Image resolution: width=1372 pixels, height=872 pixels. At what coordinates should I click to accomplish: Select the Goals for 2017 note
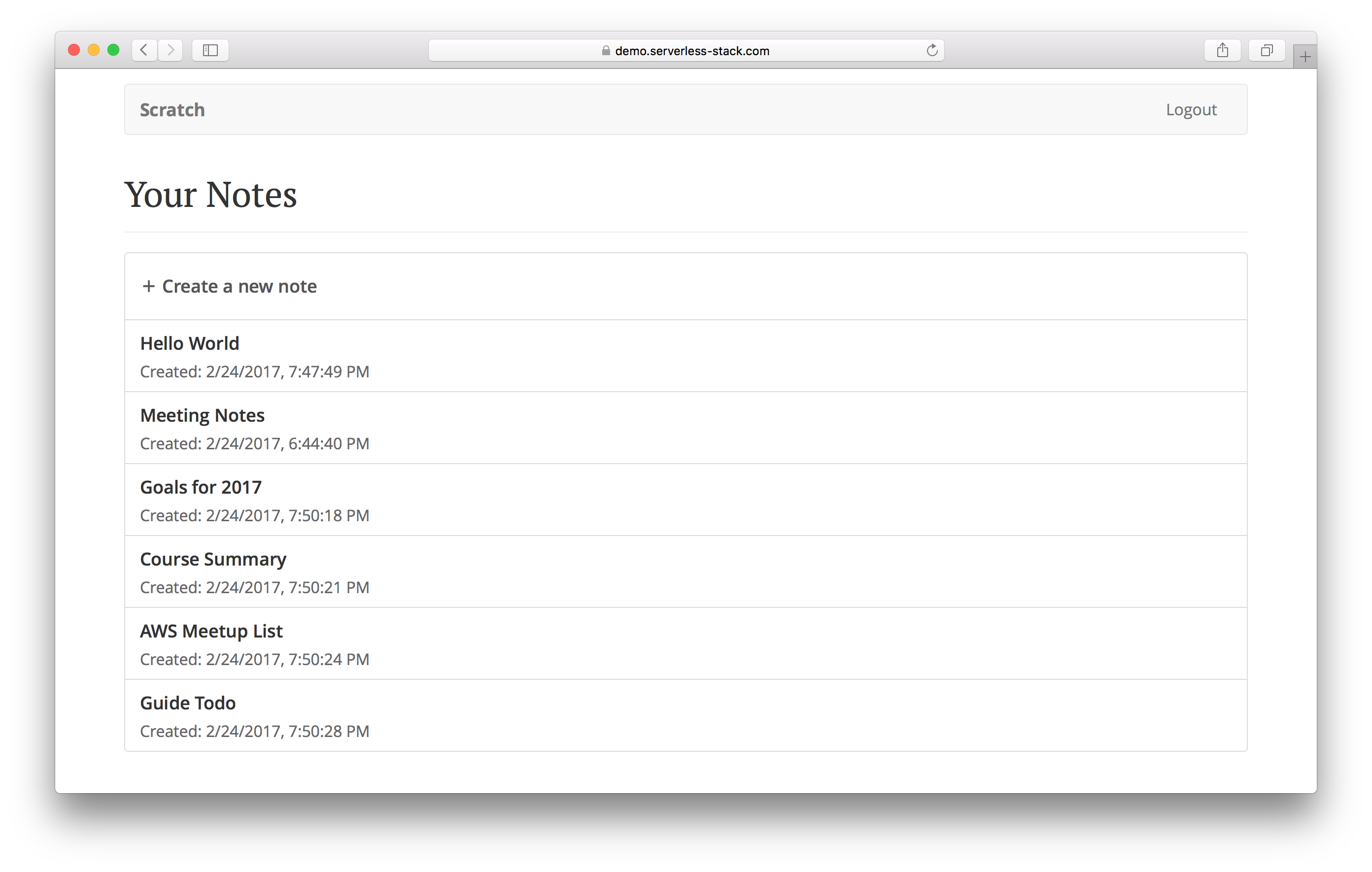point(201,488)
